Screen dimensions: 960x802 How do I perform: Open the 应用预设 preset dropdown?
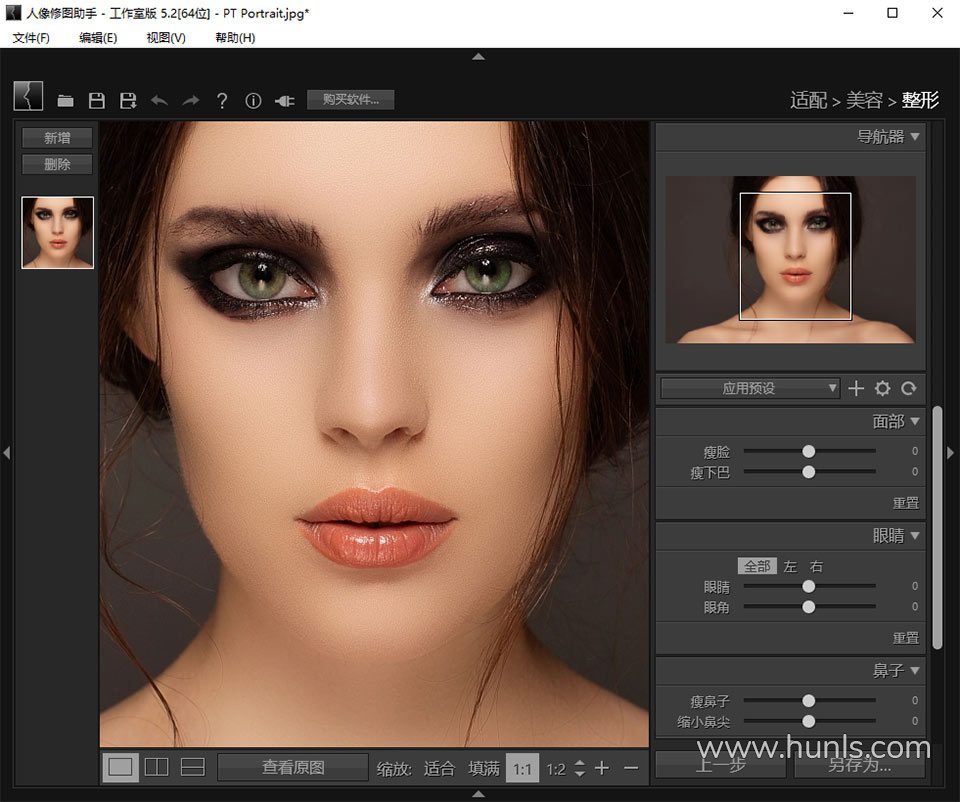(750, 388)
